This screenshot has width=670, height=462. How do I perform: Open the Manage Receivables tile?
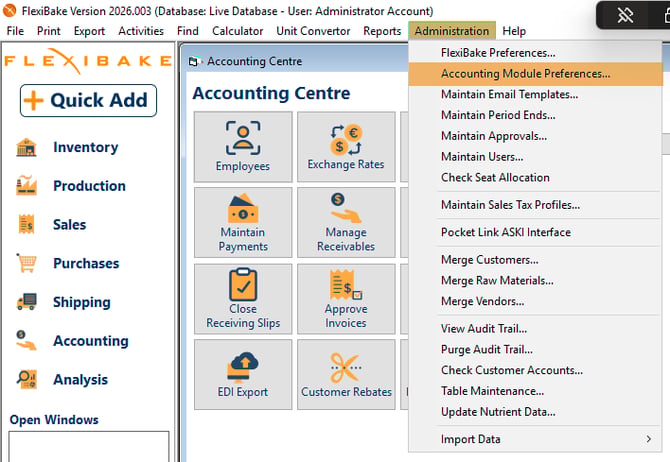point(346,222)
